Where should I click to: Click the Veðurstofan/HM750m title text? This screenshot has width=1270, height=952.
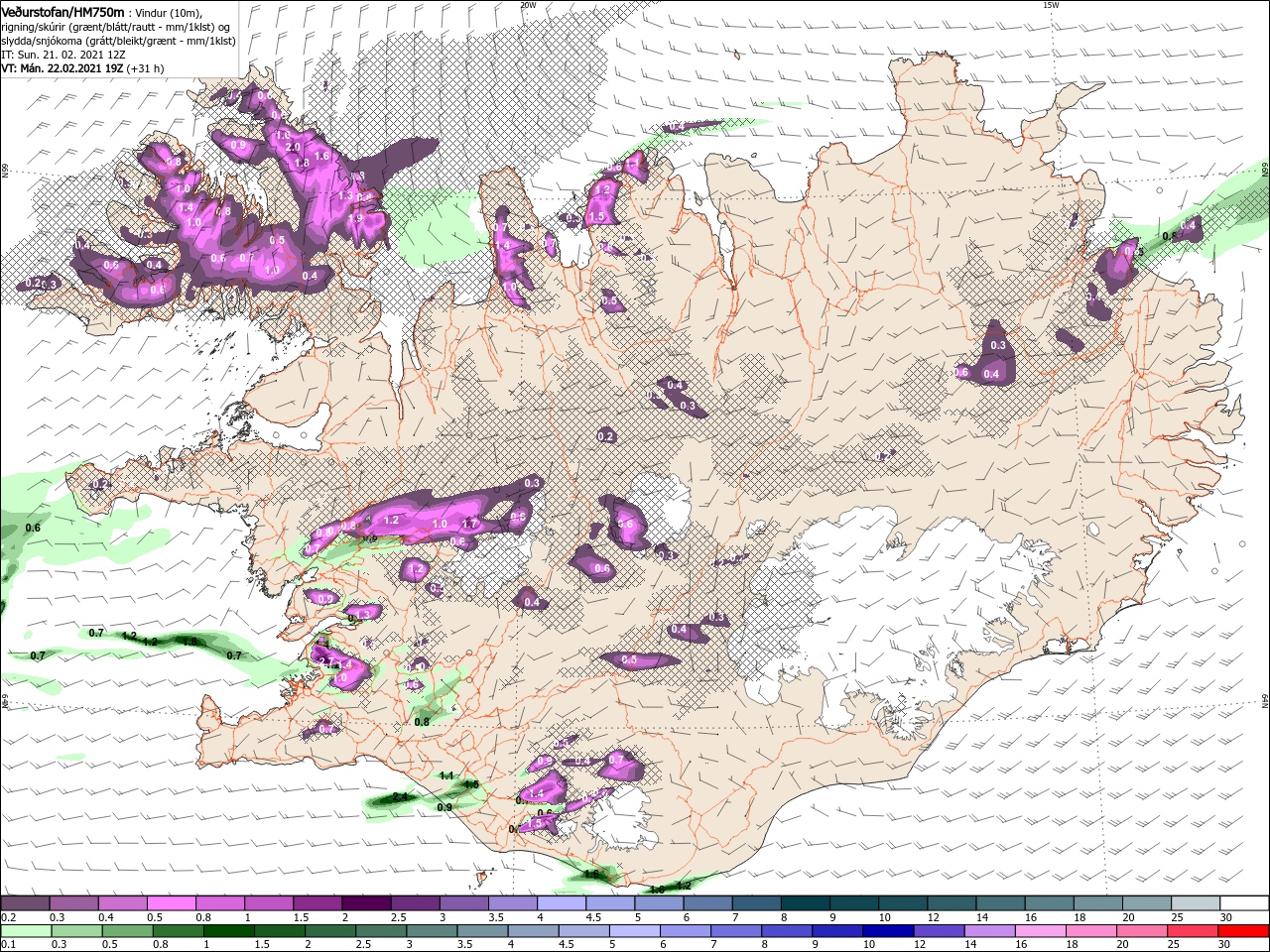click(x=63, y=11)
